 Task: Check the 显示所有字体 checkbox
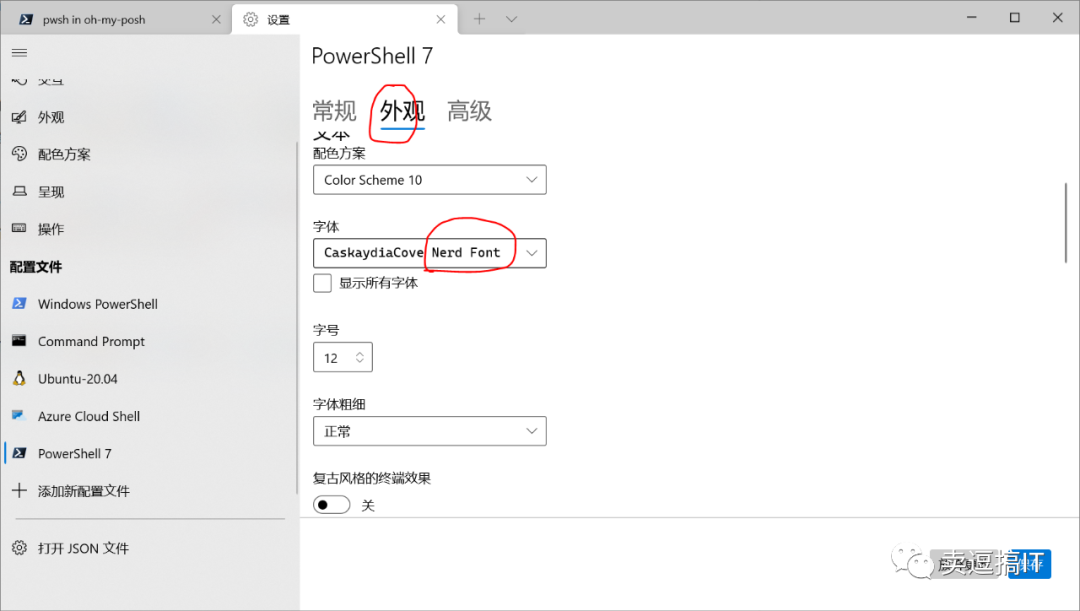pos(322,283)
